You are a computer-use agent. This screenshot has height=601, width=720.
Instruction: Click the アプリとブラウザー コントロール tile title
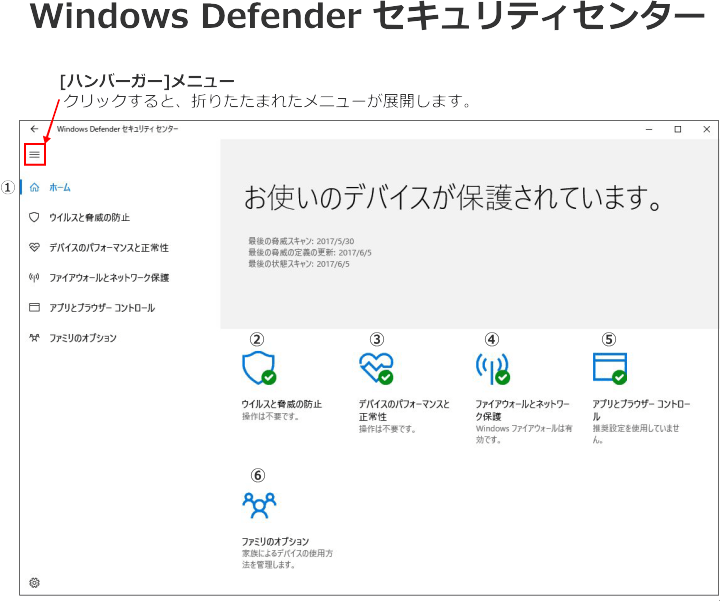point(641,410)
